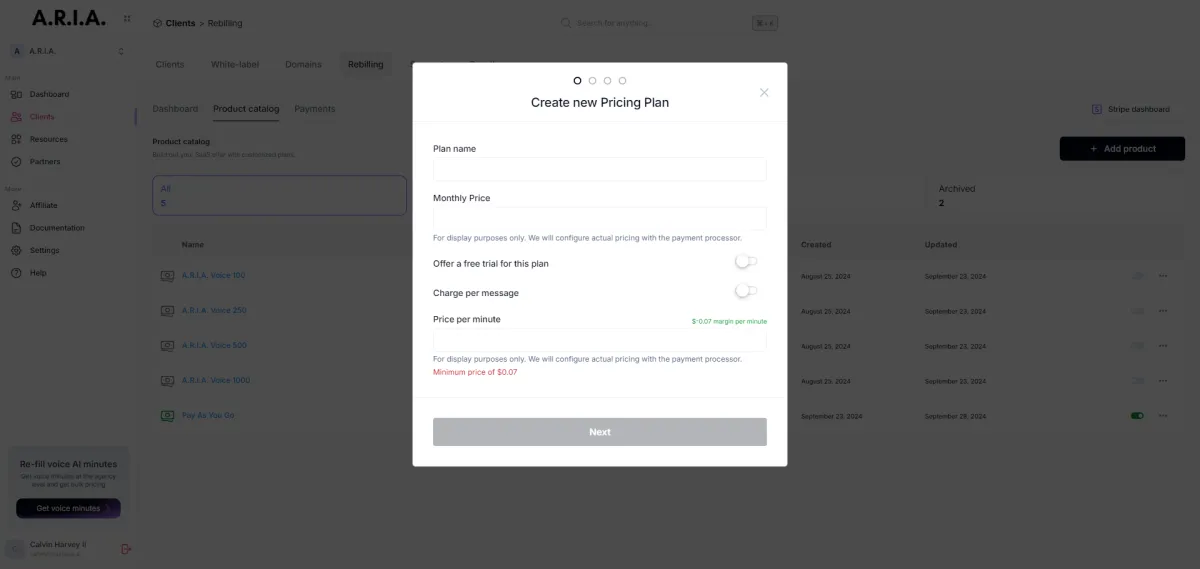Click the Get voice minutes button
Screen dimensions: 1200x569
click(x=68, y=508)
